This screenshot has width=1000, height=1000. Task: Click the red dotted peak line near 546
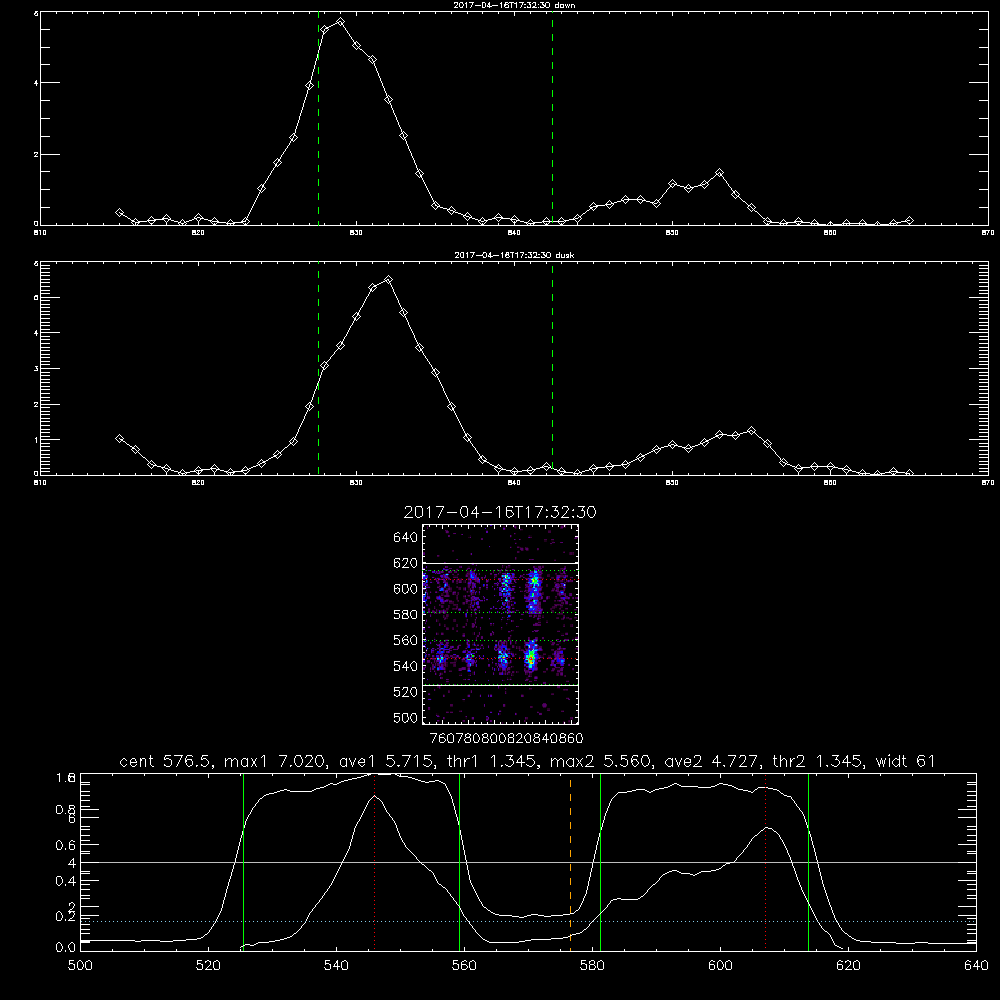(374, 861)
